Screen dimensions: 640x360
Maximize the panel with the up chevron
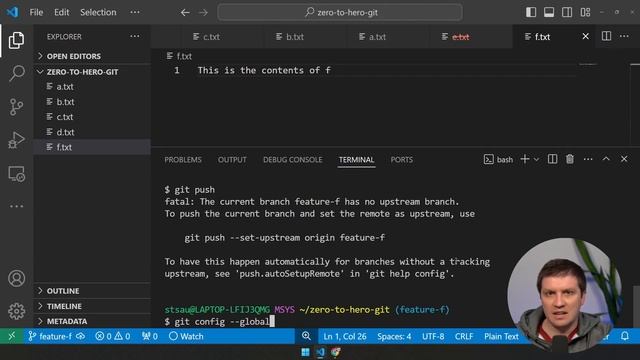[x=606, y=159]
